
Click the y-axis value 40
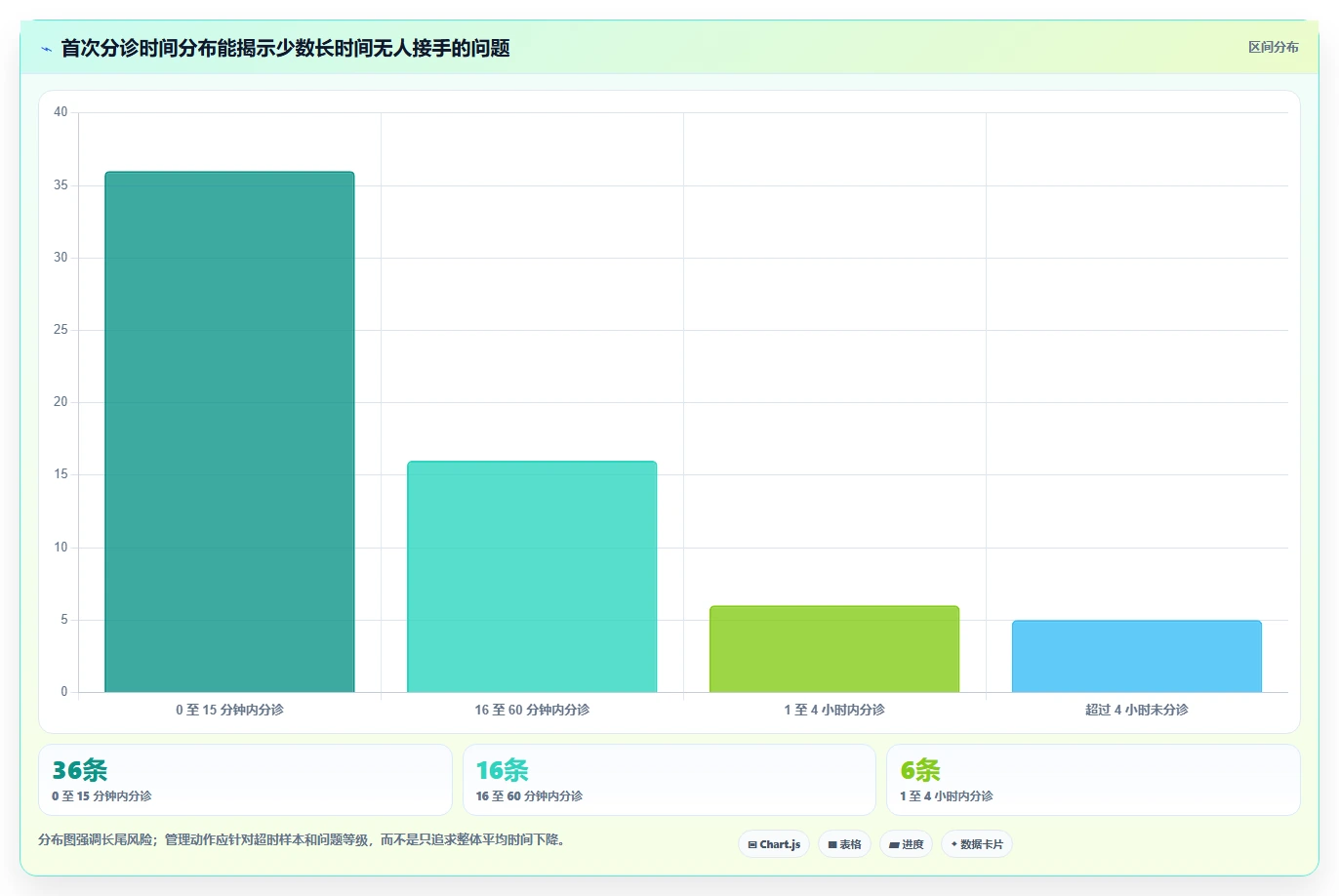click(61, 112)
